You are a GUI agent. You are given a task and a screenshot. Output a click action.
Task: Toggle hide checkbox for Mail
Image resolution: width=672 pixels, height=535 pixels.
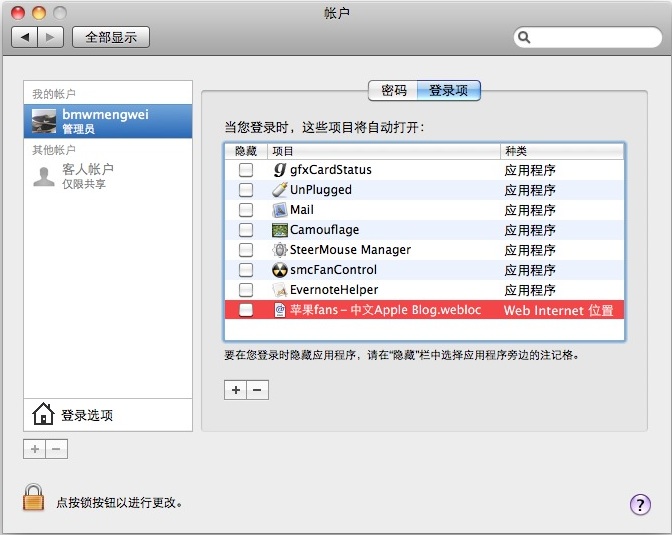(246, 210)
